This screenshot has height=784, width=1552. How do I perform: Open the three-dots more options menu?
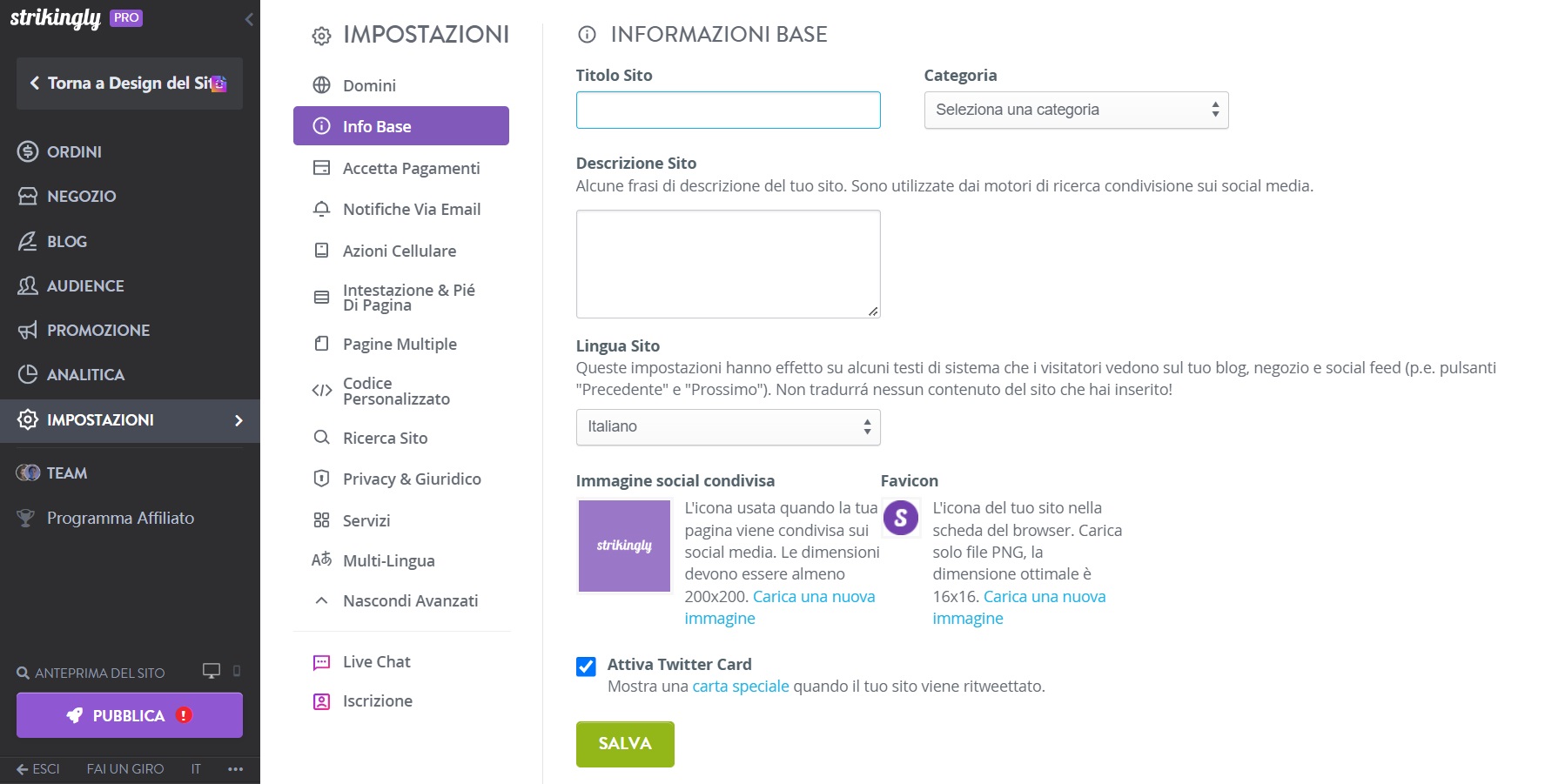click(235, 769)
